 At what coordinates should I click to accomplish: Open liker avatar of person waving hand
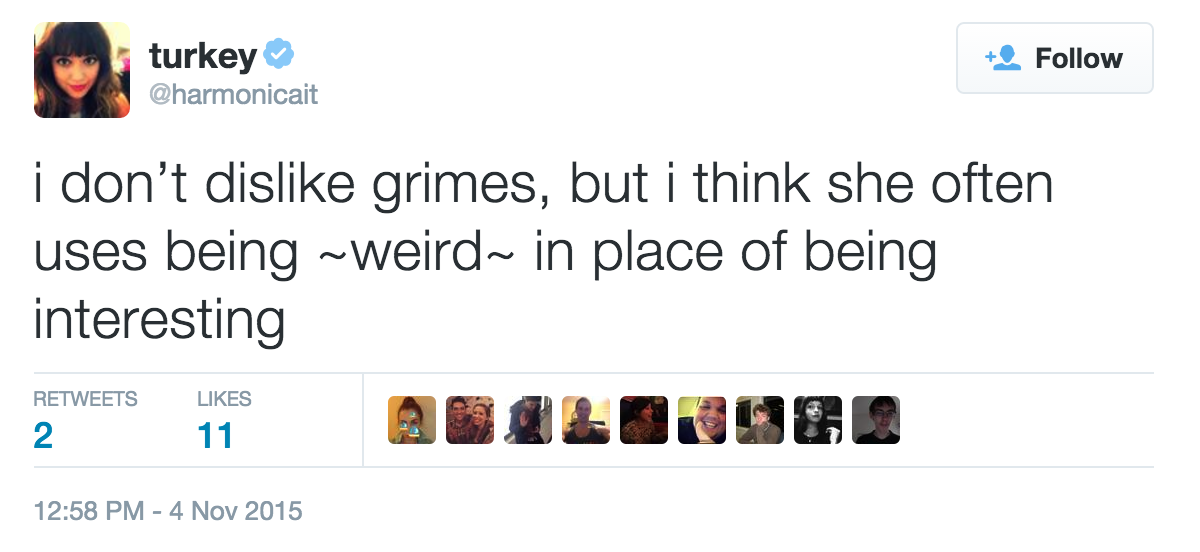(x=528, y=420)
